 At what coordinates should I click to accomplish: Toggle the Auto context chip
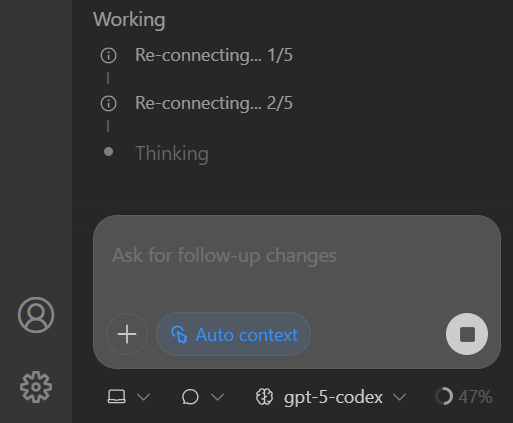(233, 334)
